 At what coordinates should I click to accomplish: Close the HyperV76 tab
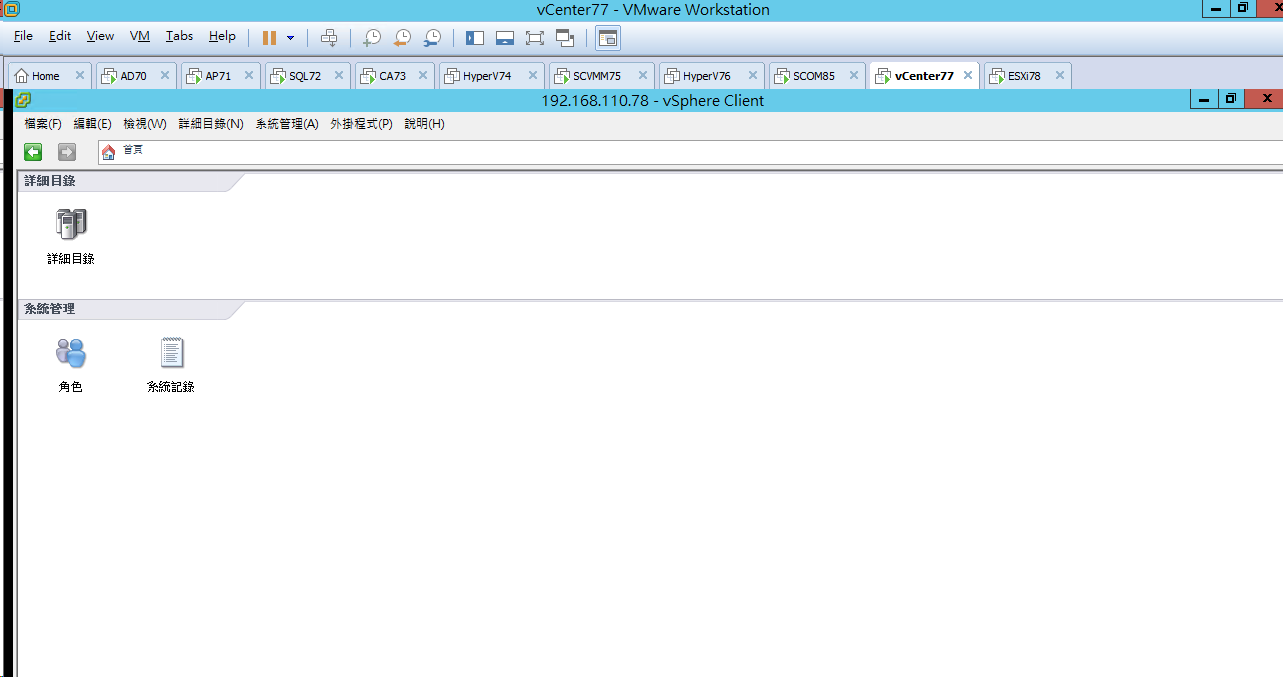pyautogui.click(x=753, y=75)
